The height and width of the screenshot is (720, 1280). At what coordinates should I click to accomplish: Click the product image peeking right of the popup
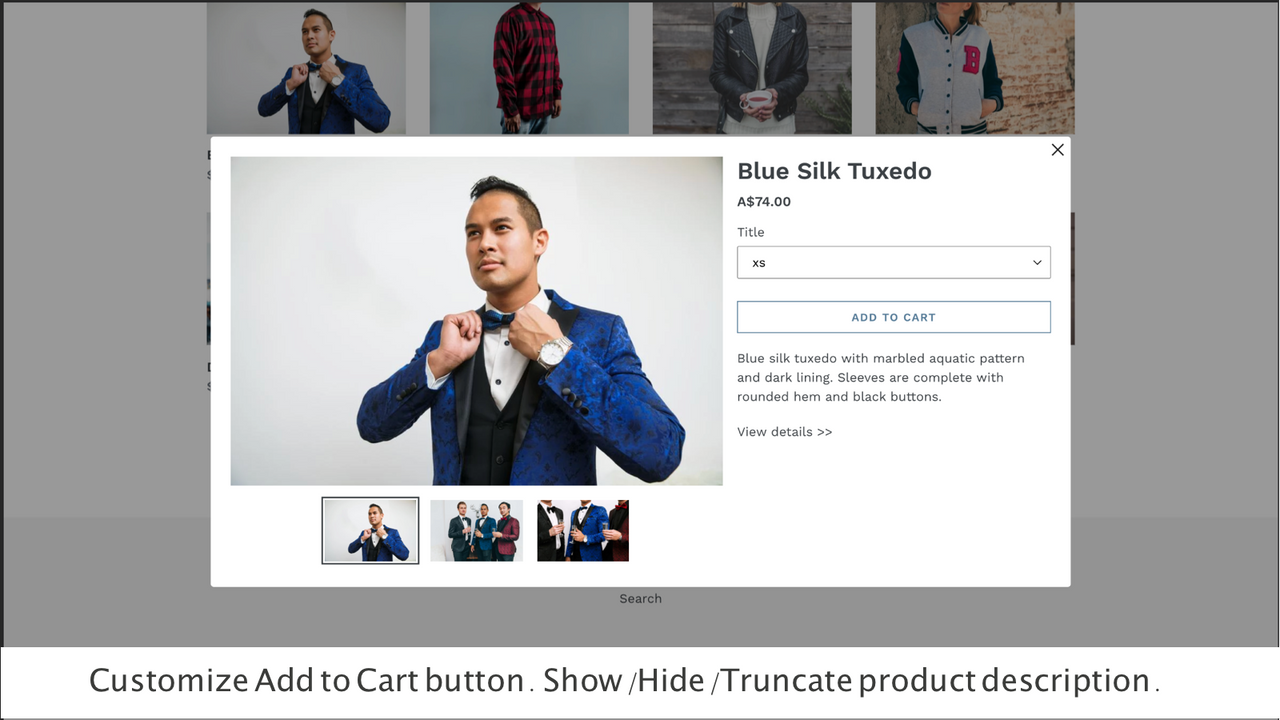tap(1072, 278)
